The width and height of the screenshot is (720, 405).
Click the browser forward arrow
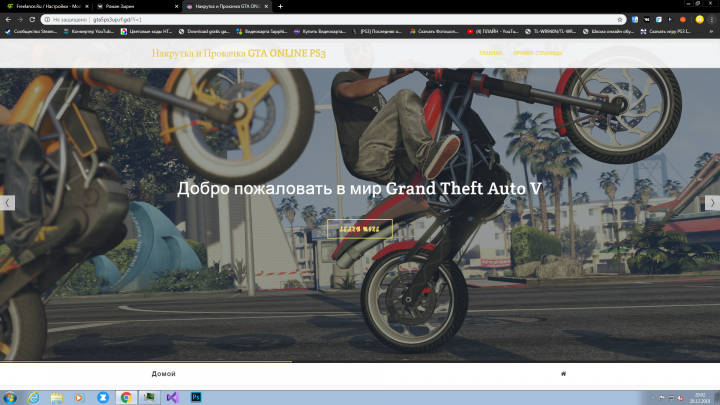pos(20,19)
